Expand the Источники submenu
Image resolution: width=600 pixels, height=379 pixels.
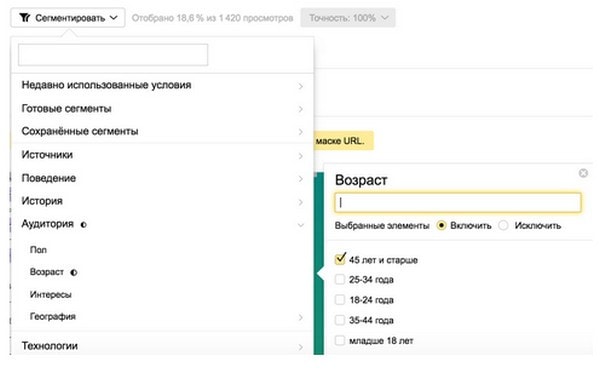click(x=162, y=155)
